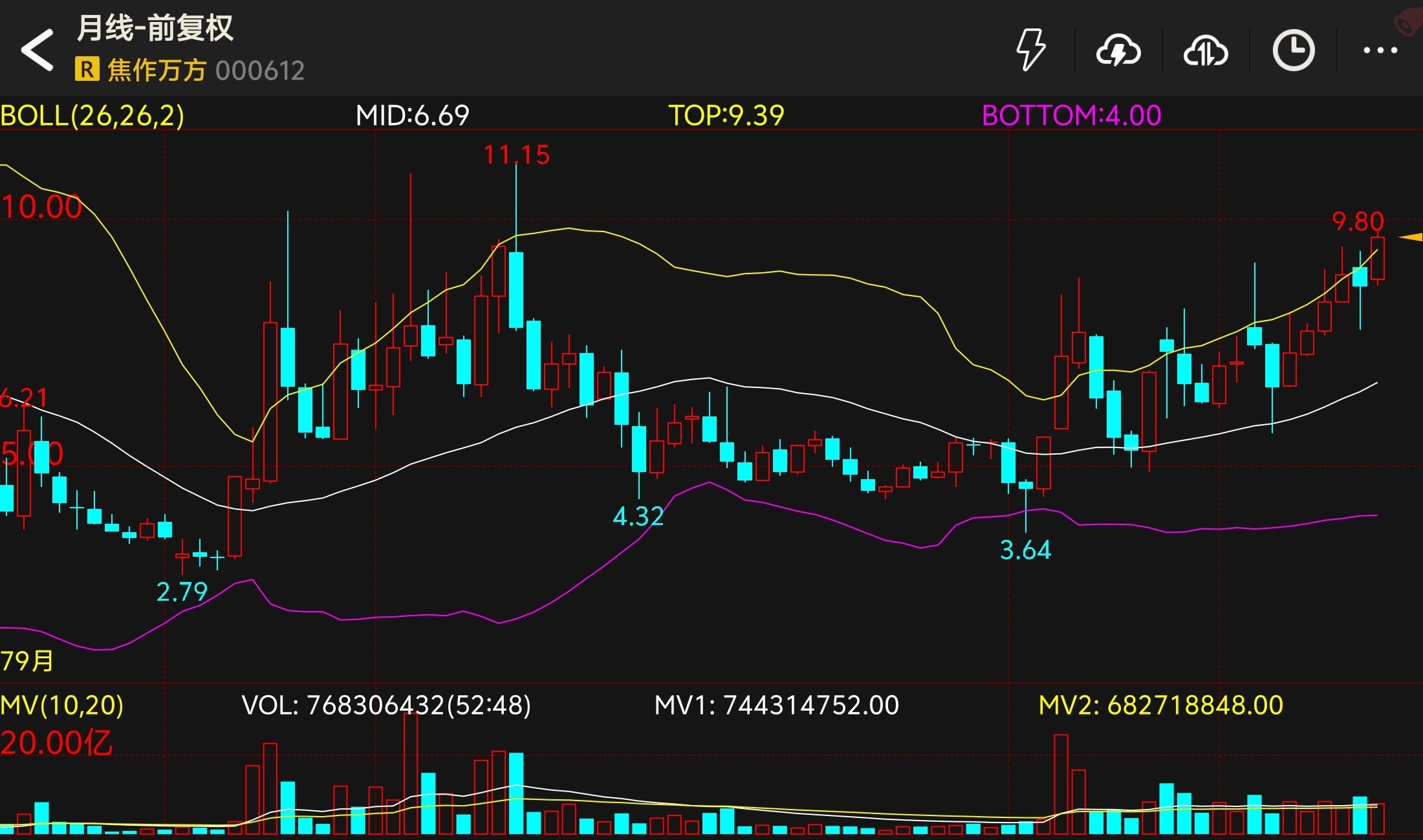The image size is (1423, 840).
Task: Open the 月线-前复权 period selector
Action: pos(155,28)
